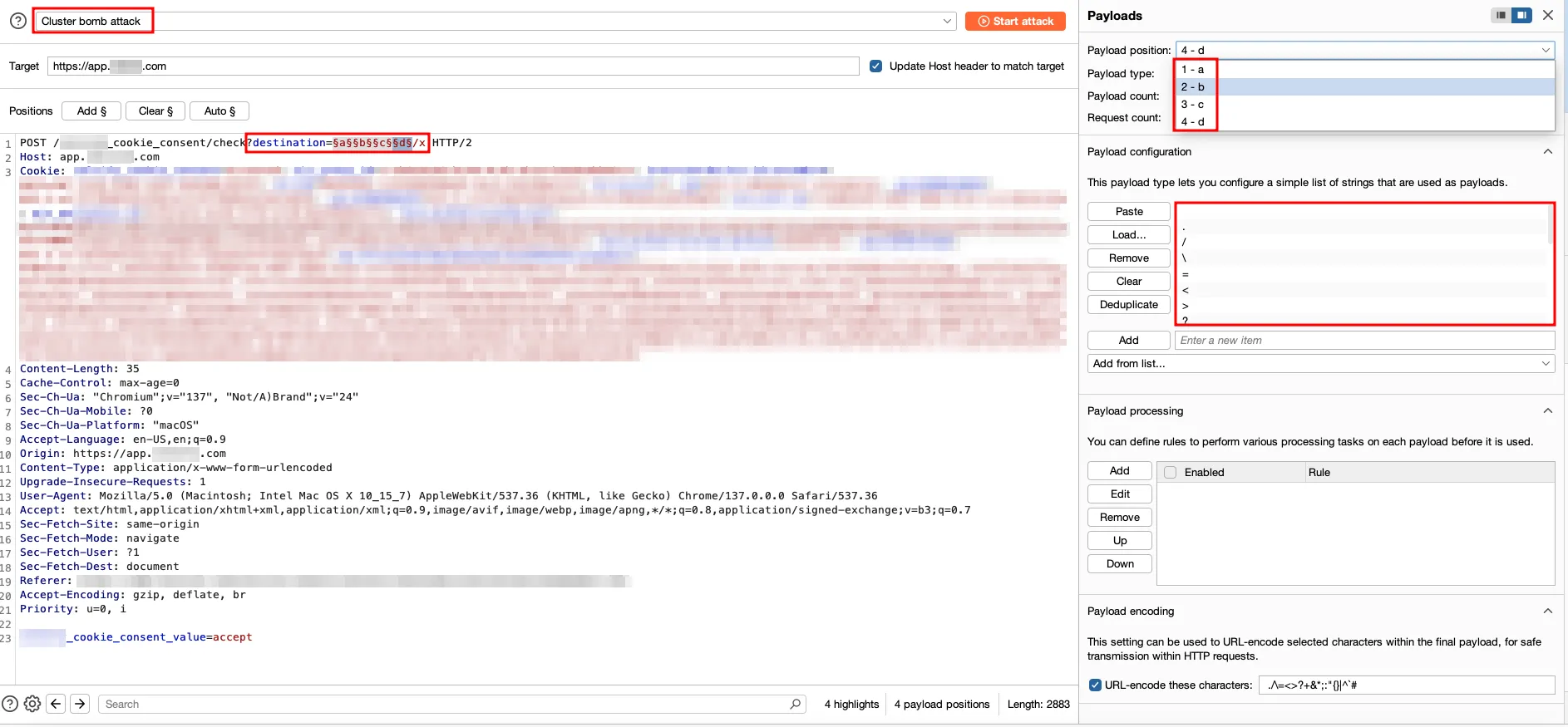Select payload position 1 - a
The height and width of the screenshot is (727, 1568).
point(1364,70)
